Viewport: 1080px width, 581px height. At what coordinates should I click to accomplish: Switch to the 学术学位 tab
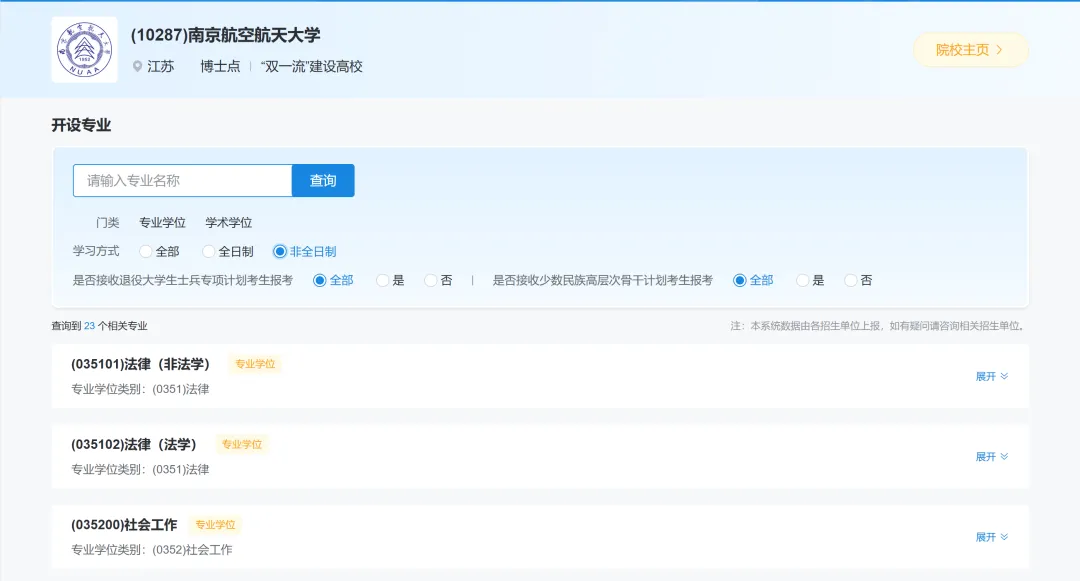tap(229, 222)
